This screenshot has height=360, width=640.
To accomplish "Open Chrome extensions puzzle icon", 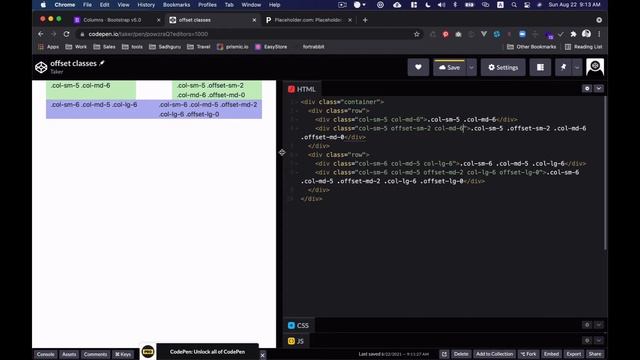I will tap(573, 34).
